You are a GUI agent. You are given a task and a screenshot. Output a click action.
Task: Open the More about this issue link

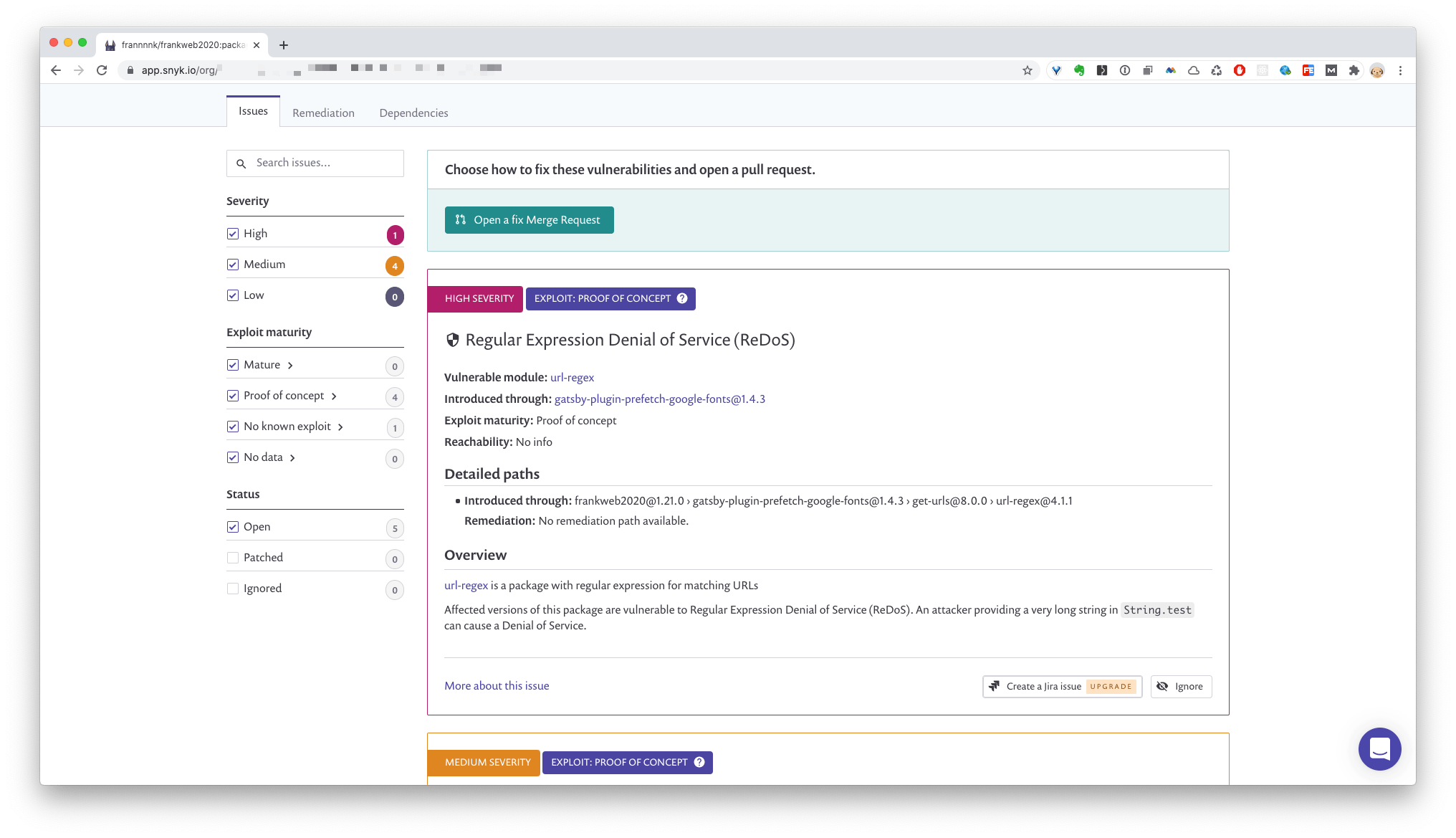pyautogui.click(x=497, y=686)
